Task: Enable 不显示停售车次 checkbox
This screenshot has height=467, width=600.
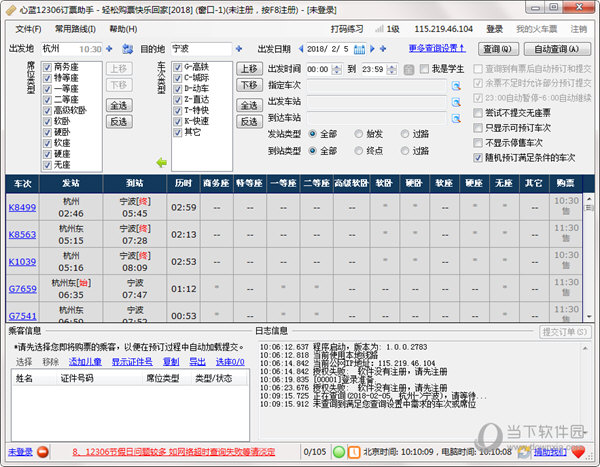Action: point(478,143)
